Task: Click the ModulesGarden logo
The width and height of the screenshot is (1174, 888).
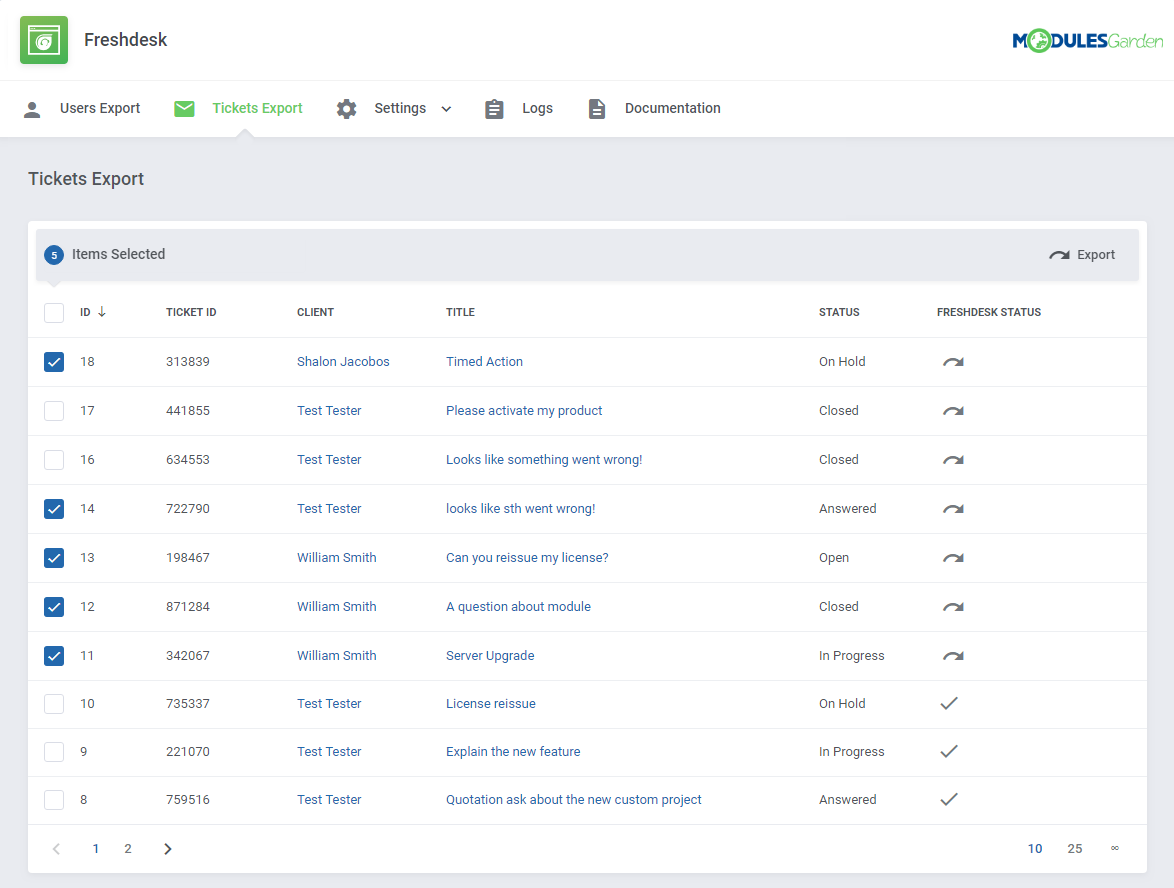Action: [x=1088, y=40]
